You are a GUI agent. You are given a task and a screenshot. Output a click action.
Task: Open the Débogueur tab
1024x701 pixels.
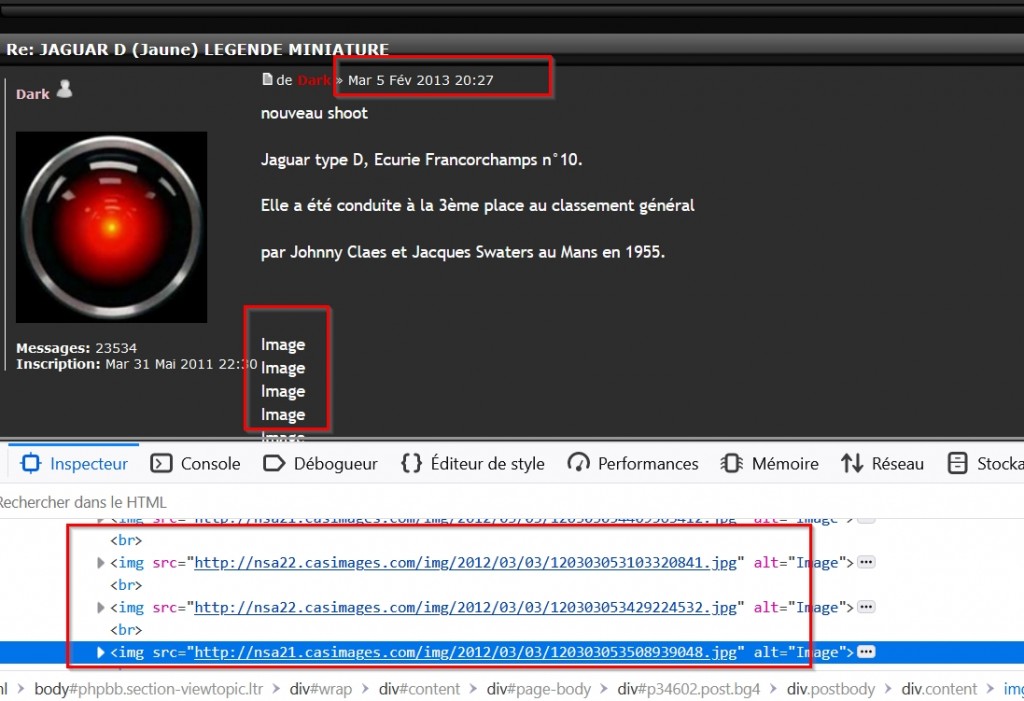[x=320, y=463]
